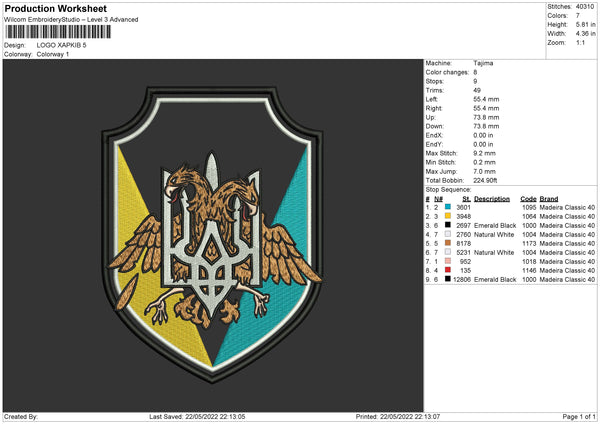Click the Trims value 49
Image resolution: width=600 pixels, height=424 pixels.
(477, 90)
